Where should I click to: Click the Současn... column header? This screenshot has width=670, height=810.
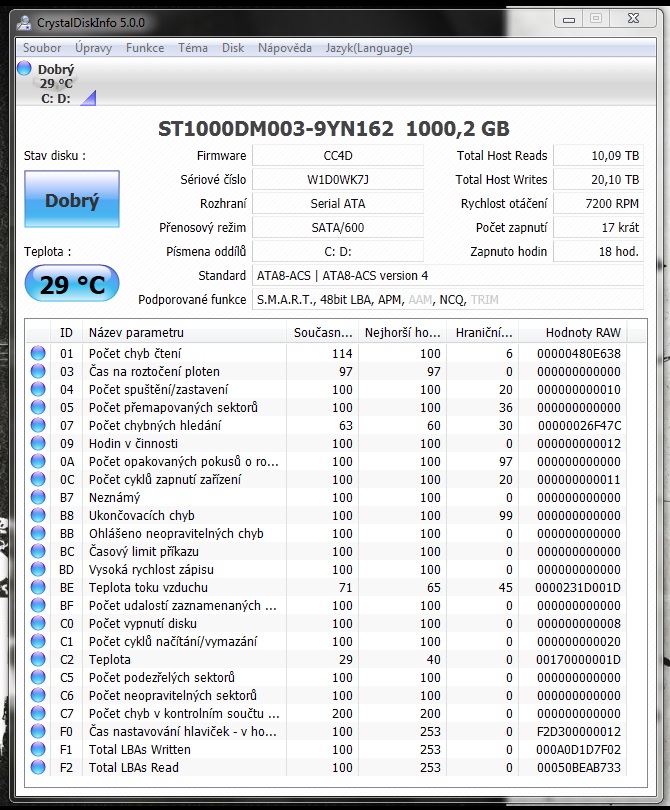tap(323, 333)
